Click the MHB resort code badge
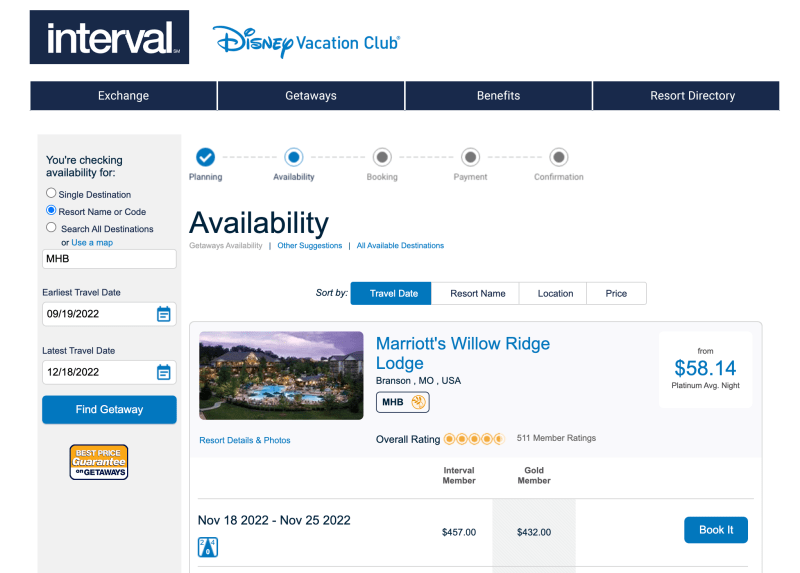 [x=403, y=402]
